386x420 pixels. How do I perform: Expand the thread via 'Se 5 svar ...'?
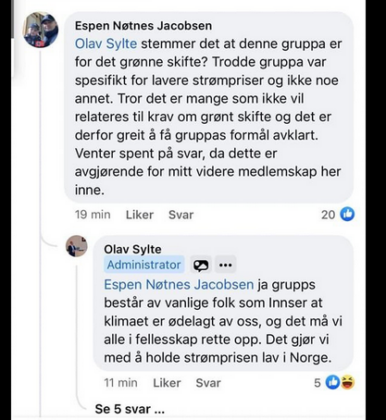[129, 409]
